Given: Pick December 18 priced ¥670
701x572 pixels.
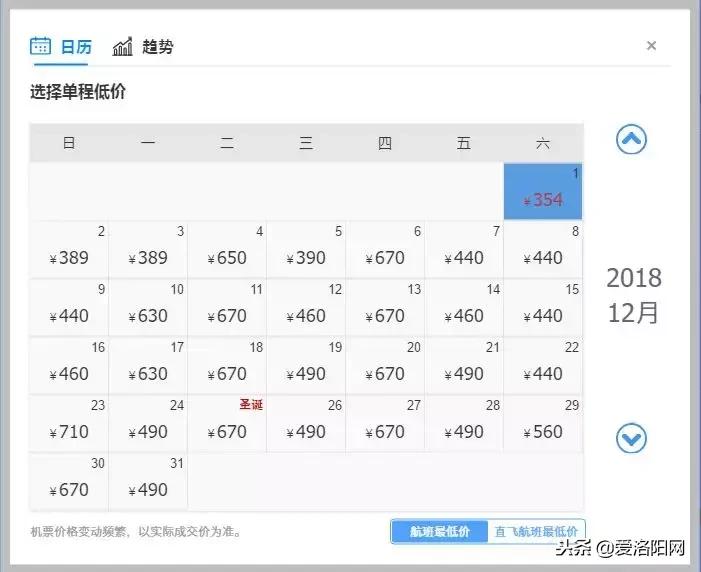Looking at the screenshot, I should coord(227,365).
